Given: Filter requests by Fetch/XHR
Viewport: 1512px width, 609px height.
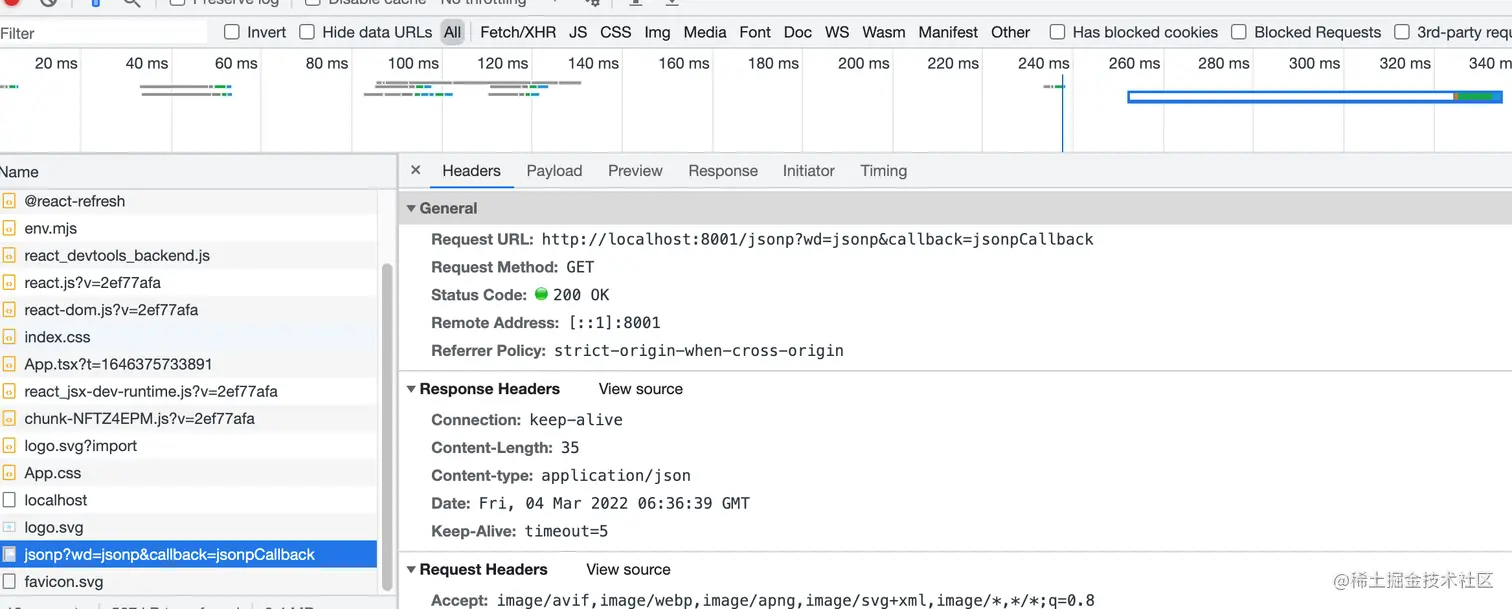Looking at the screenshot, I should [x=518, y=32].
